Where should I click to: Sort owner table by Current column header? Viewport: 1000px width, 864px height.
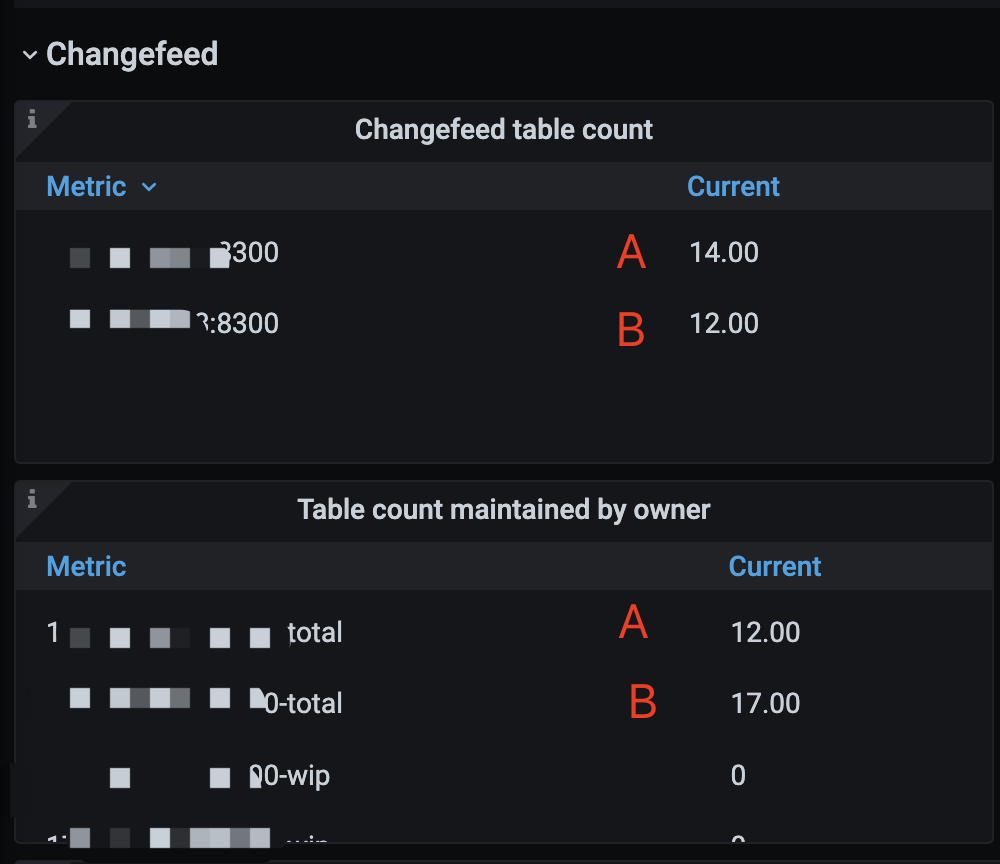(775, 566)
